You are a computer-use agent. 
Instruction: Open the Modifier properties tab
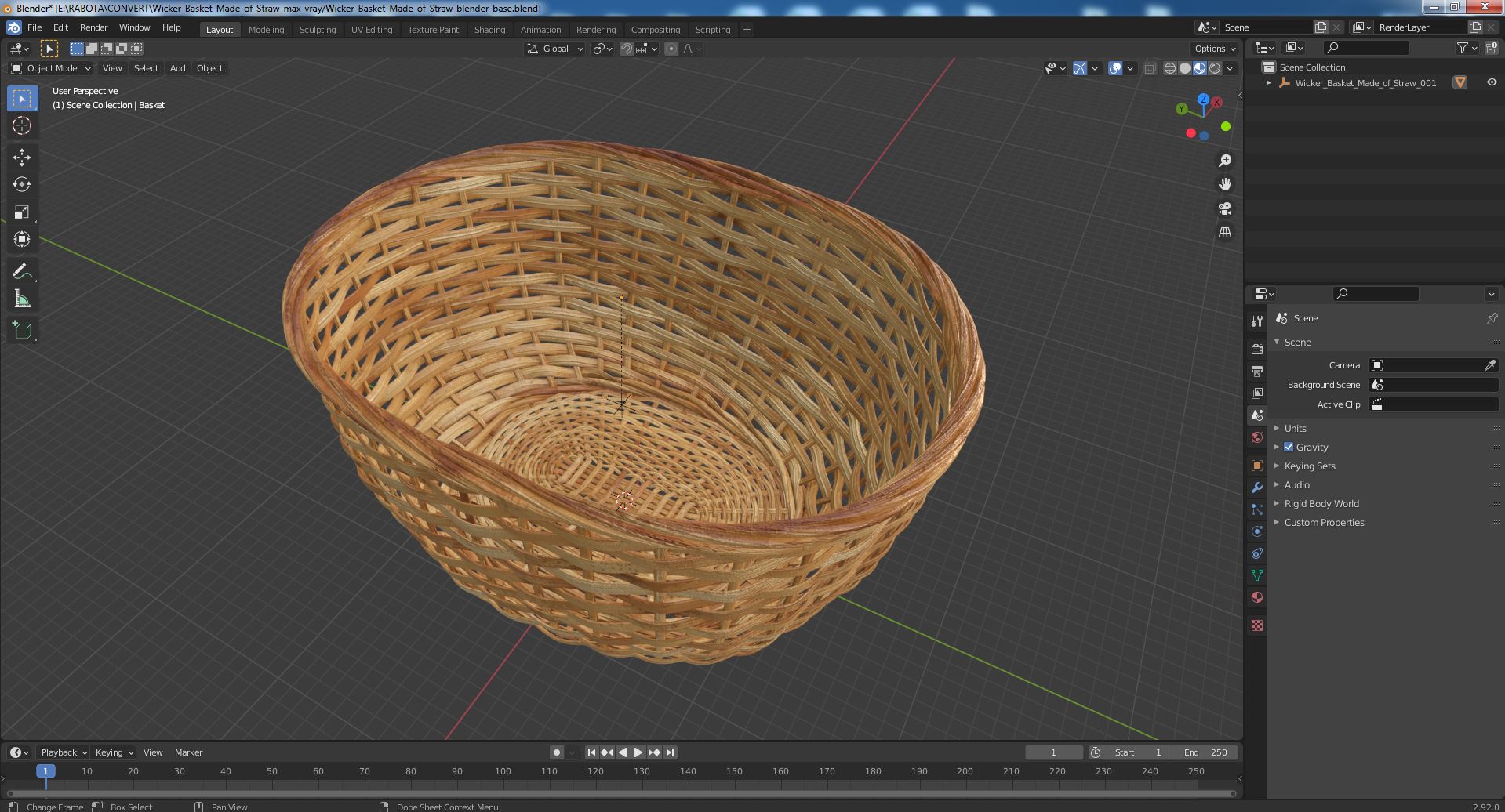pyautogui.click(x=1256, y=488)
